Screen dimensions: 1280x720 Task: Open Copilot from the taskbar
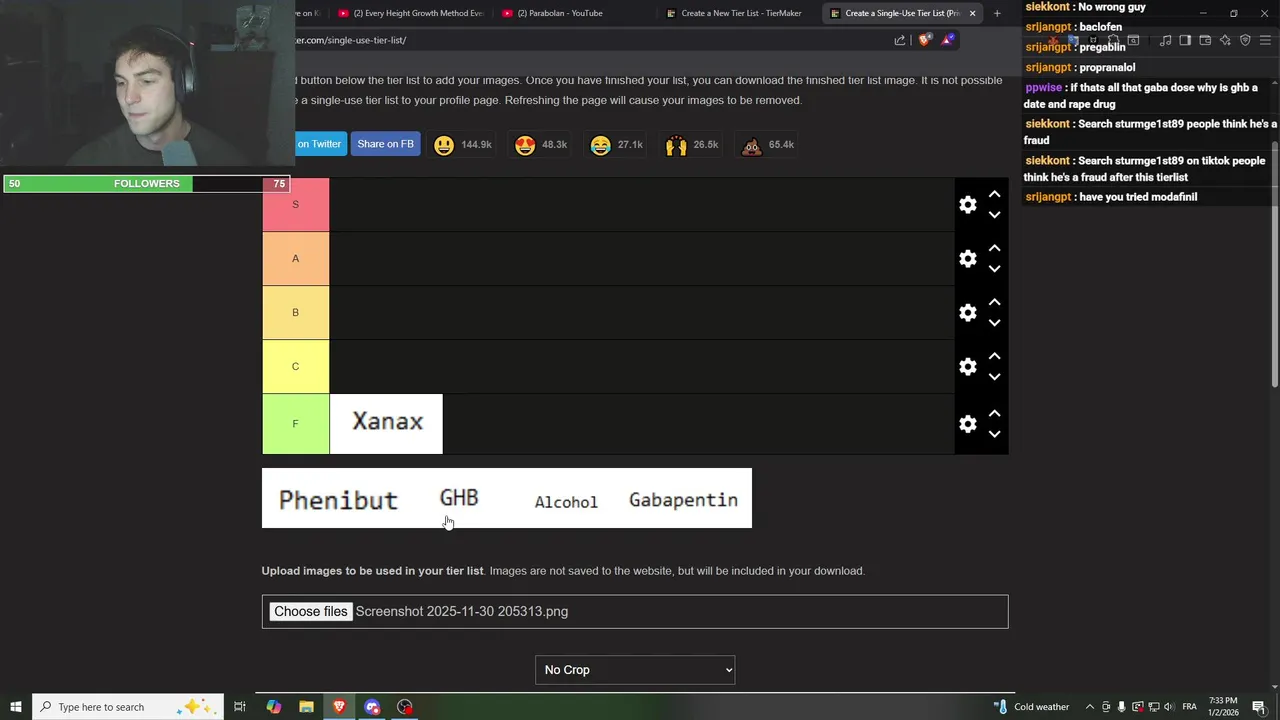[x=274, y=707]
